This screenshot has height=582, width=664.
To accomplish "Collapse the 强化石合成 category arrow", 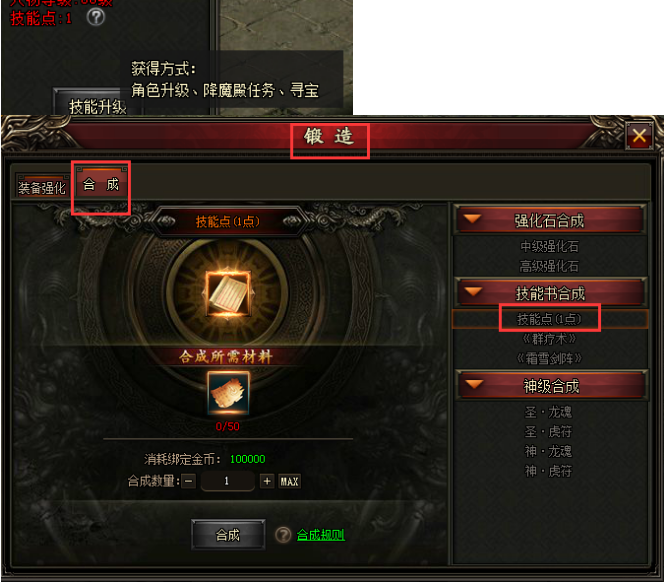I will pos(472,219).
